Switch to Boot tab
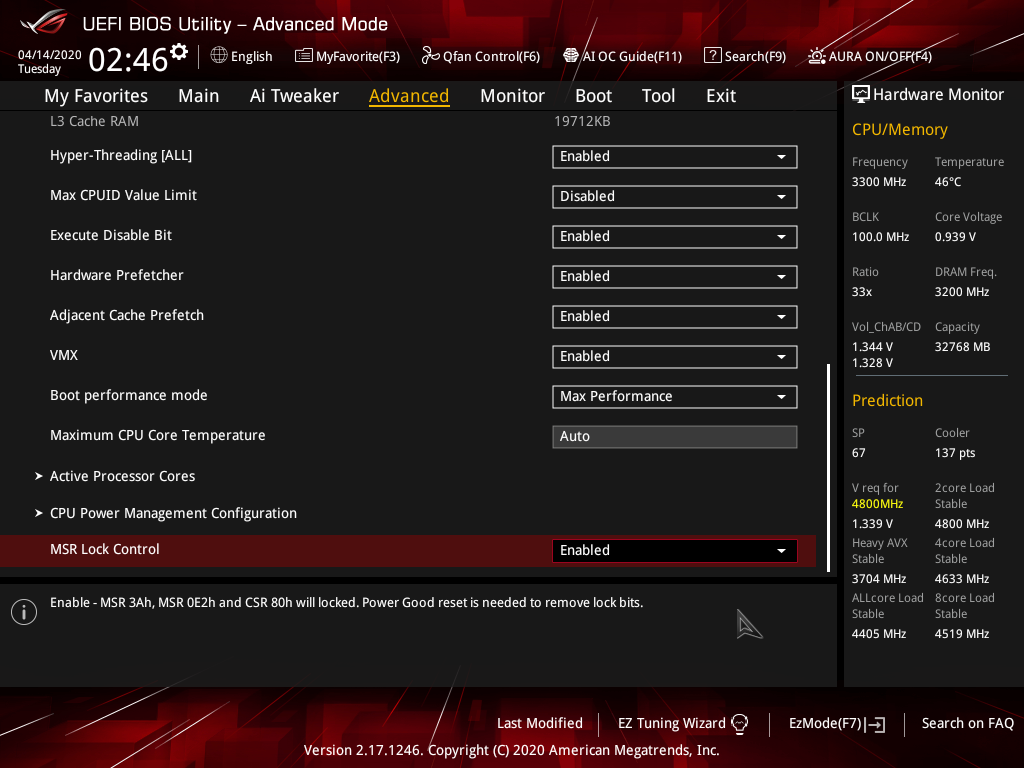Screen dimensions: 1024x768 click(593, 96)
